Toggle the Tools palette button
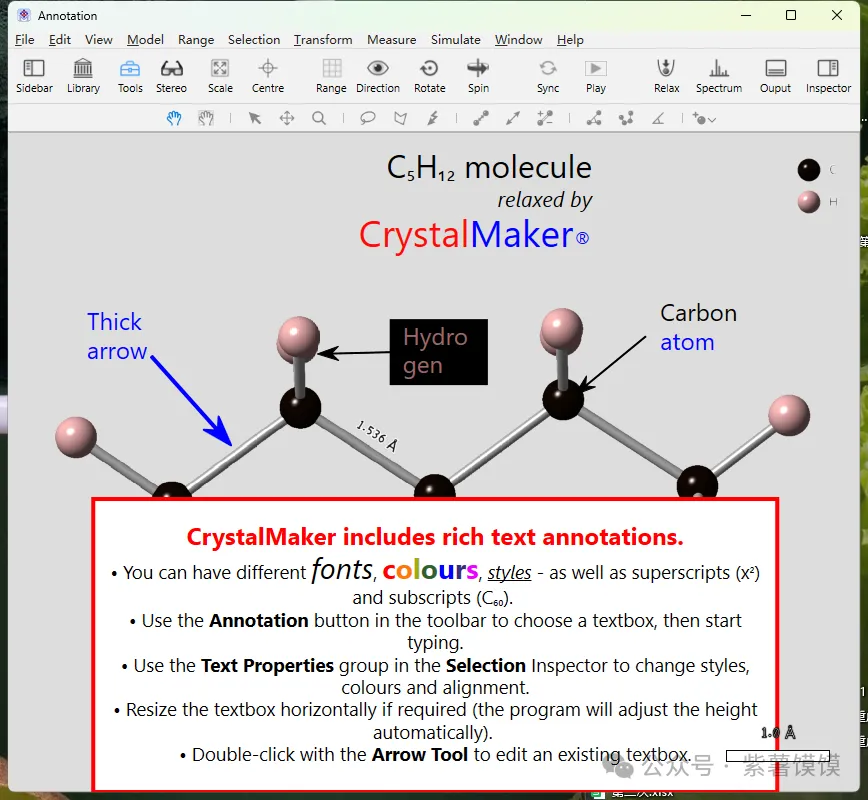Screen dimensions: 868x800 [x=130, y=76]
